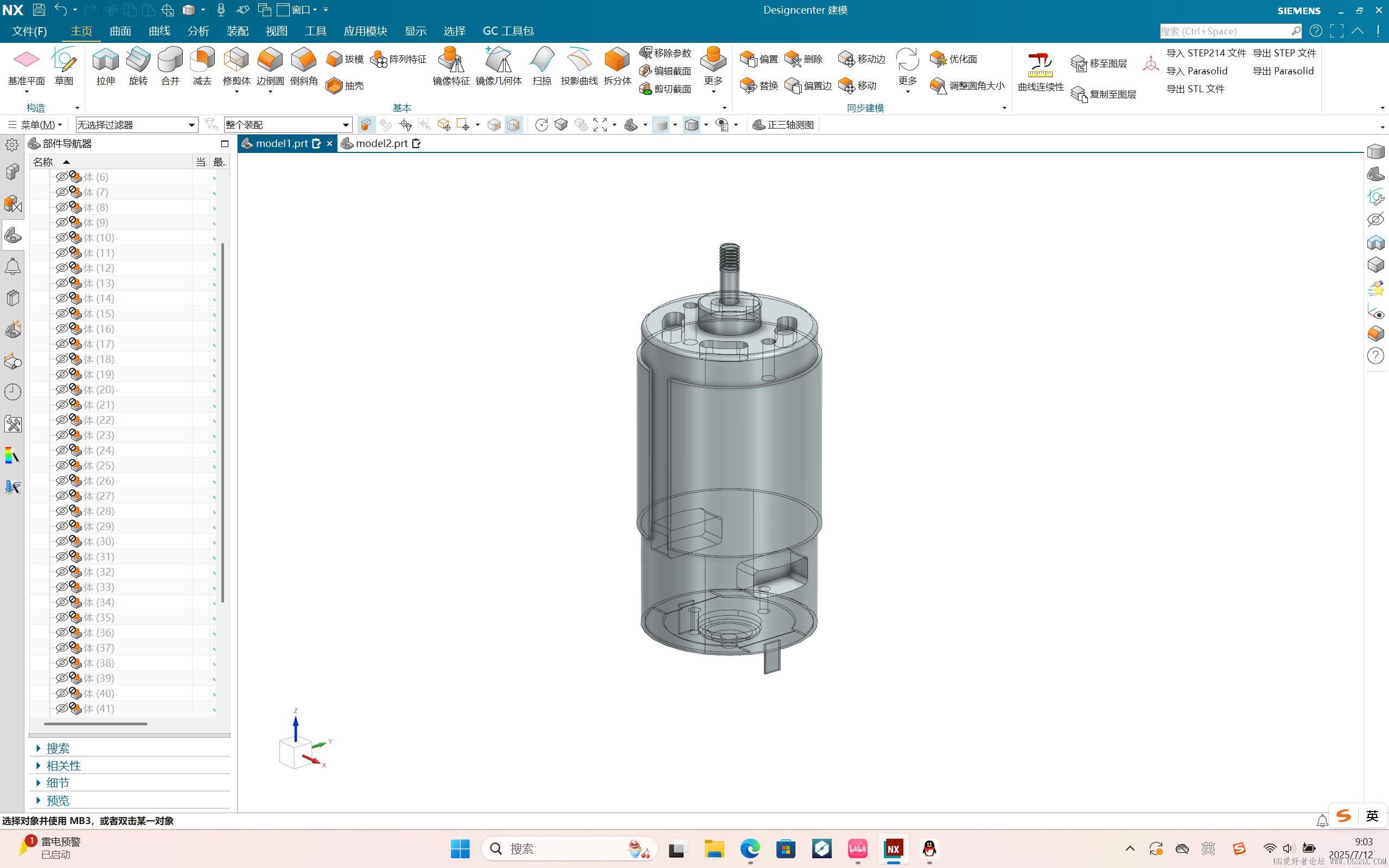Click 导出 STEP 文件

(x=1284, y=53)
